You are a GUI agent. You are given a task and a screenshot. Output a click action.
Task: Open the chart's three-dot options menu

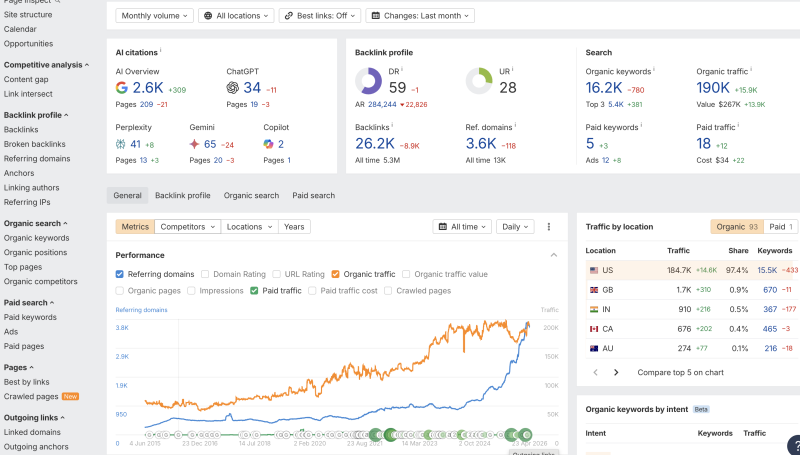[x=548, y=227]
